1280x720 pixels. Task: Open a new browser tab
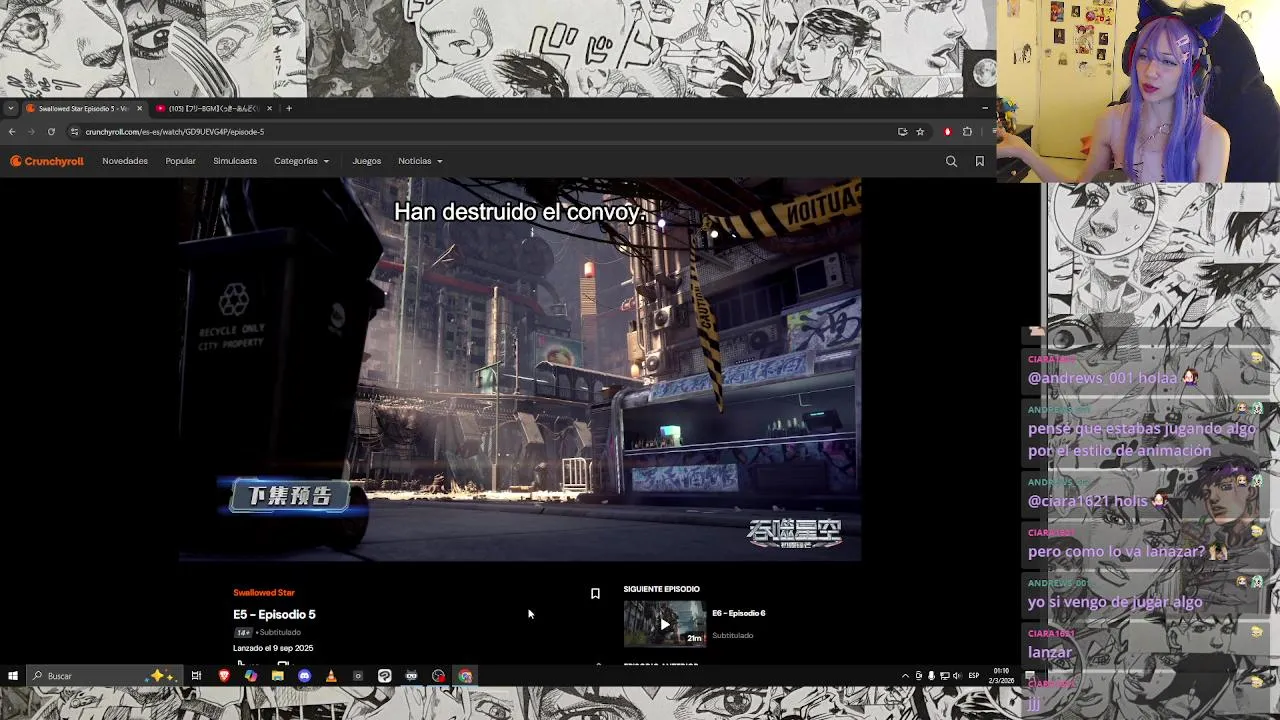coord(289,108)
